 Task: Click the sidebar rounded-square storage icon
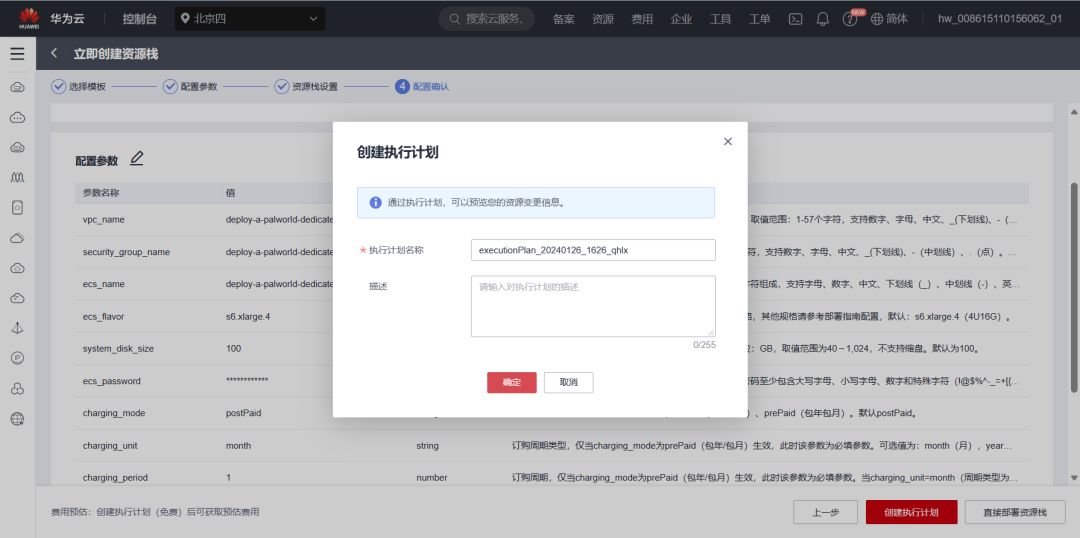(17, 207)
